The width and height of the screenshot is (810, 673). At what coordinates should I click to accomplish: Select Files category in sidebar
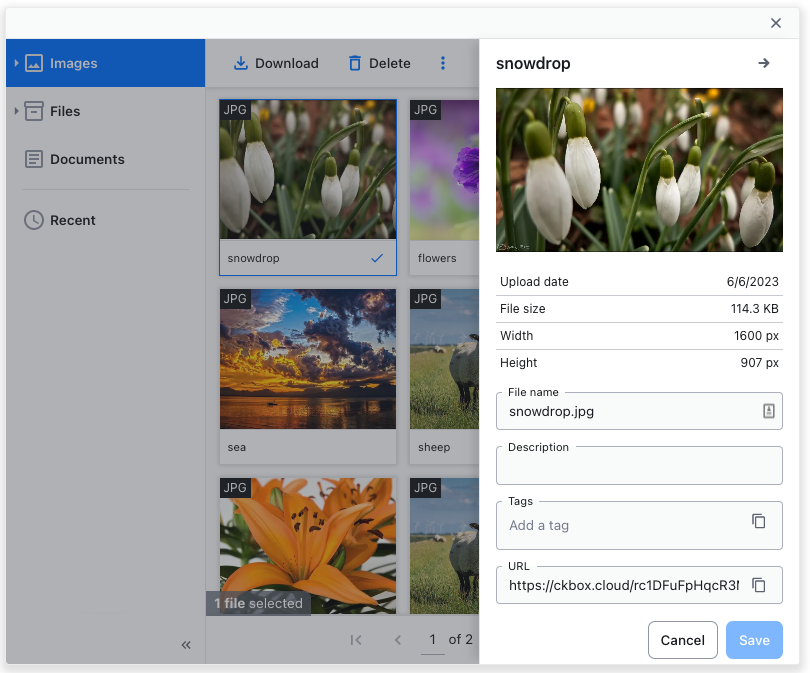point(65,111)
